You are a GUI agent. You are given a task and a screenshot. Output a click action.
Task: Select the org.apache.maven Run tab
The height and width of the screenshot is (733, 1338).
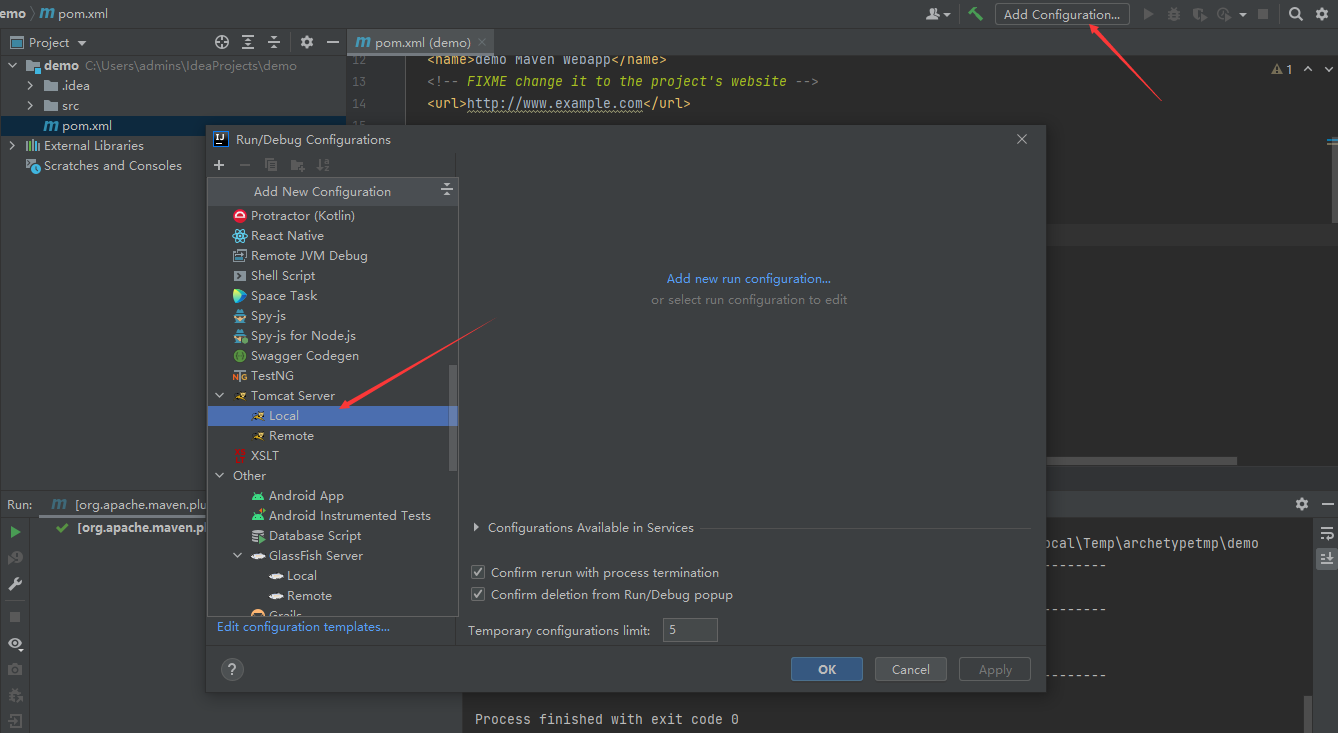[x=128, y=504]
